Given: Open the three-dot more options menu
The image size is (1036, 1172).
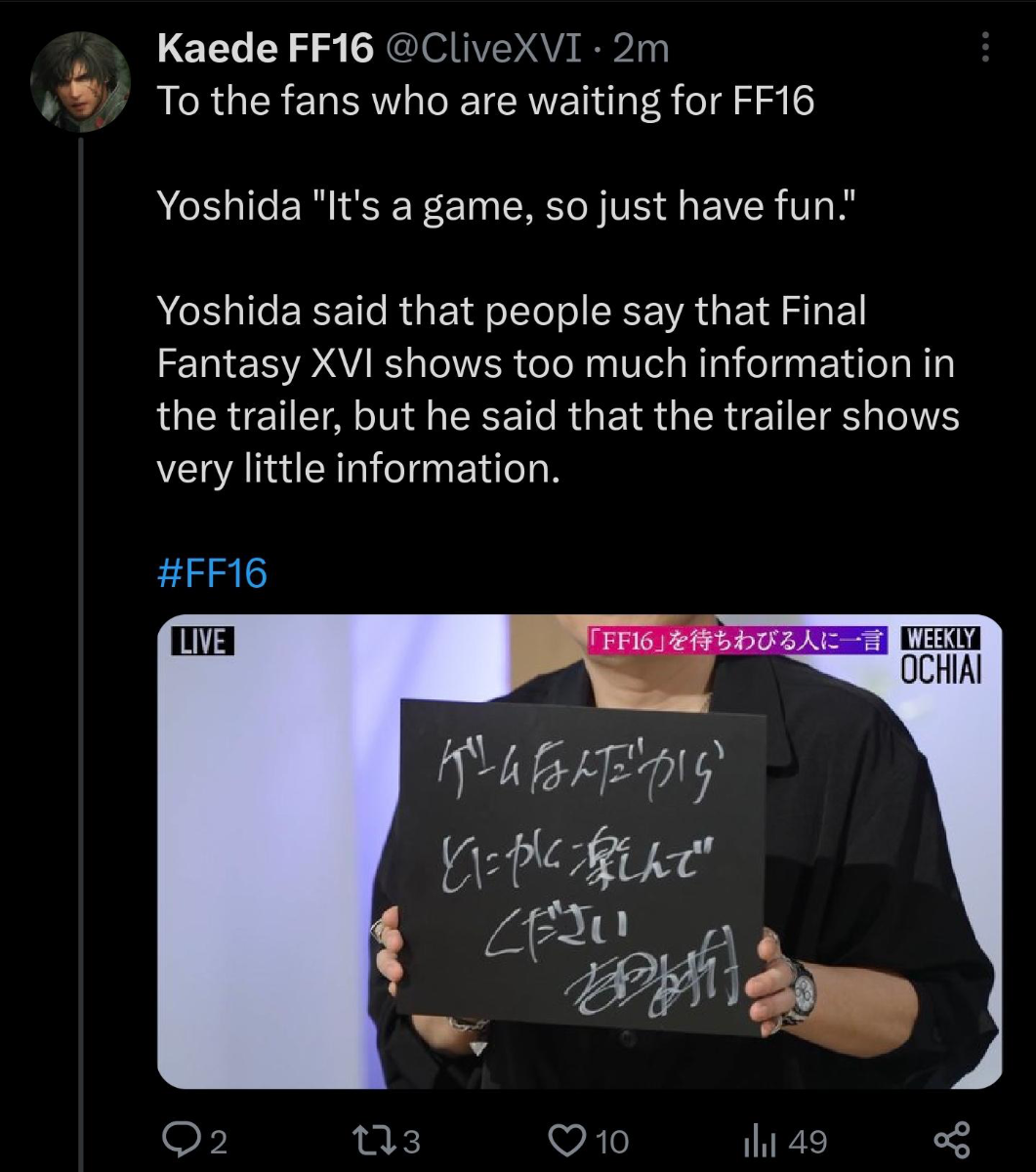Looking at the screenshot, I should tap(984, 47).
